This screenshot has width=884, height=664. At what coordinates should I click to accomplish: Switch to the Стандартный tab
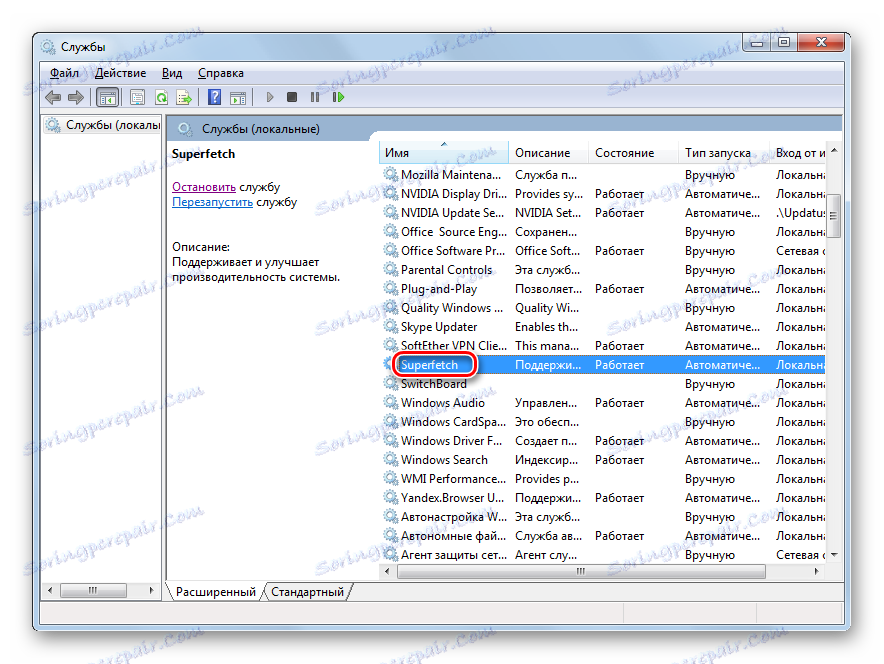point(307,592)
